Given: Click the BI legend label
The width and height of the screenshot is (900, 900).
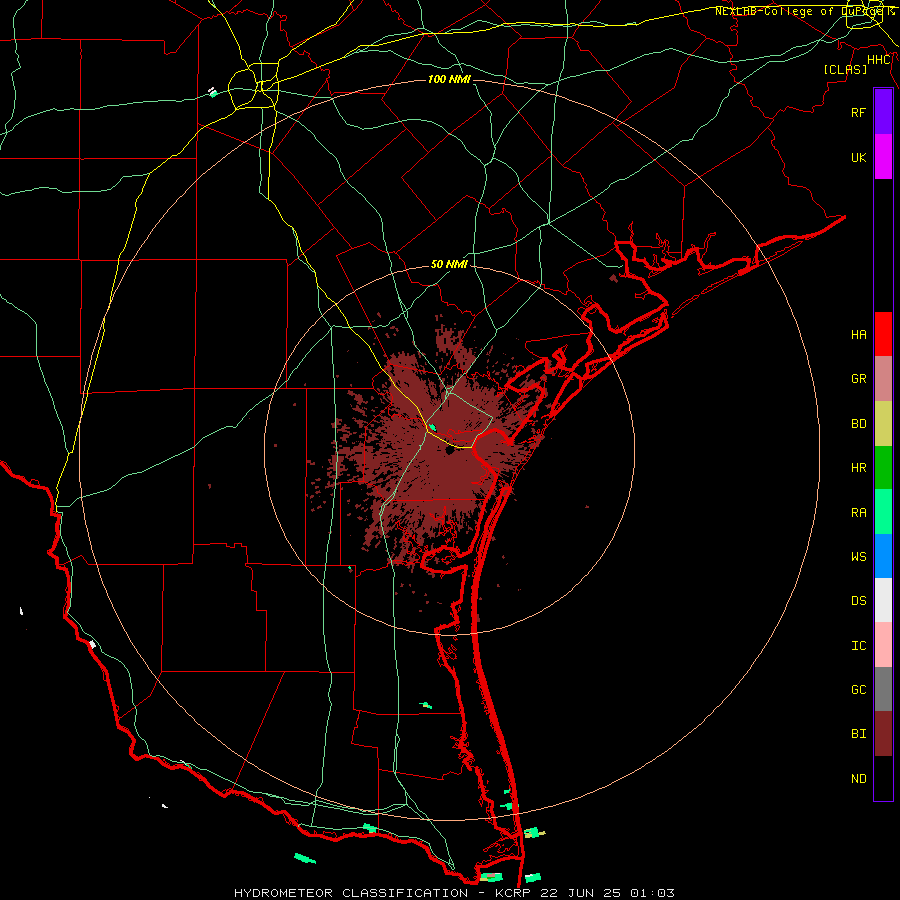Looking at the screenshot, I should (x=859, y=734).
